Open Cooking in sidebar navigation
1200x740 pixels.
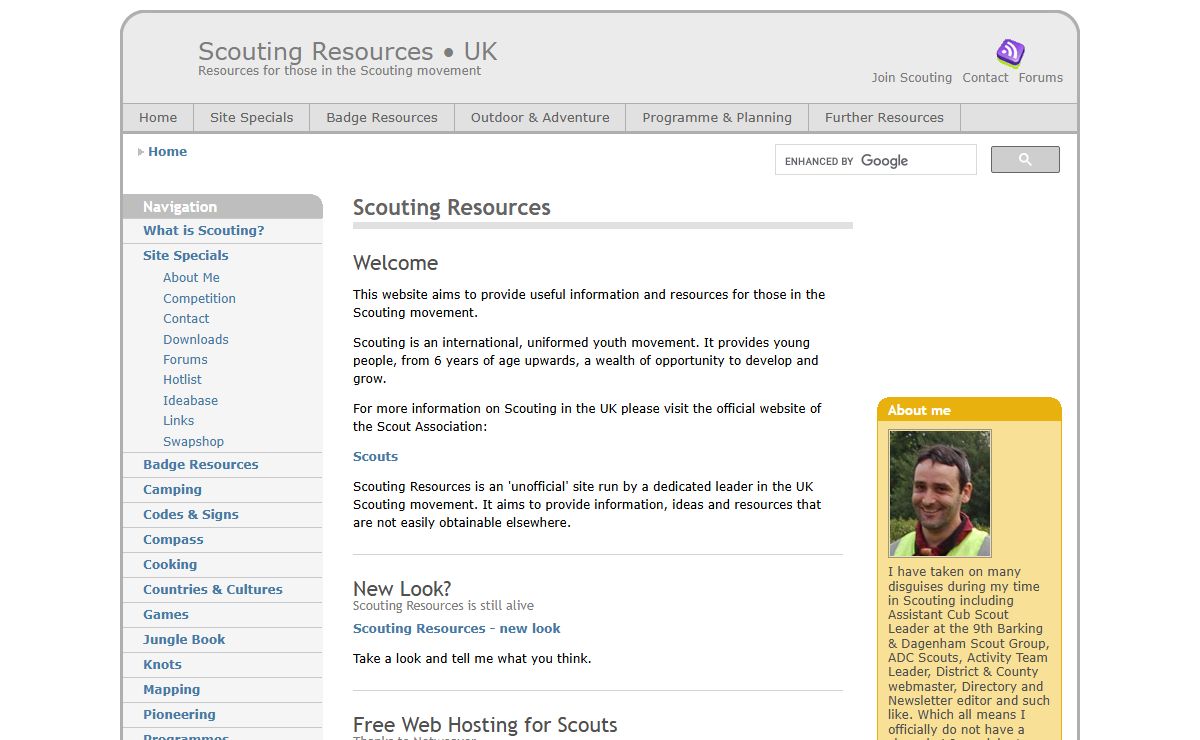170,565
